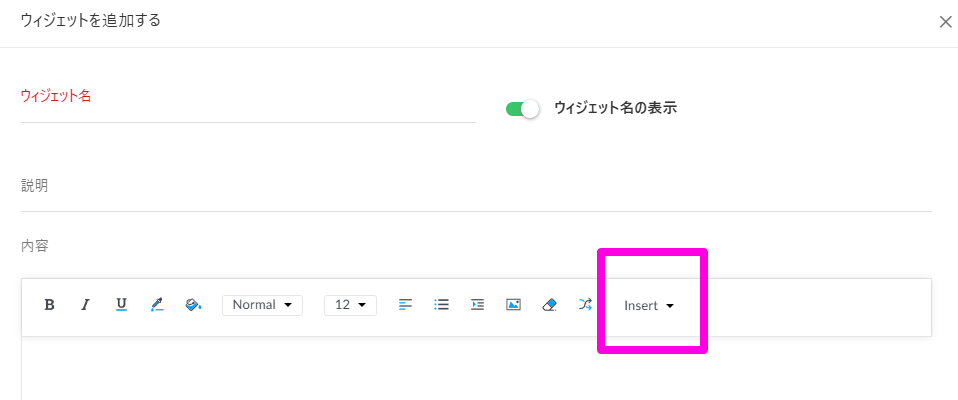Expand the font size 12 dropdown

(350, 305)
